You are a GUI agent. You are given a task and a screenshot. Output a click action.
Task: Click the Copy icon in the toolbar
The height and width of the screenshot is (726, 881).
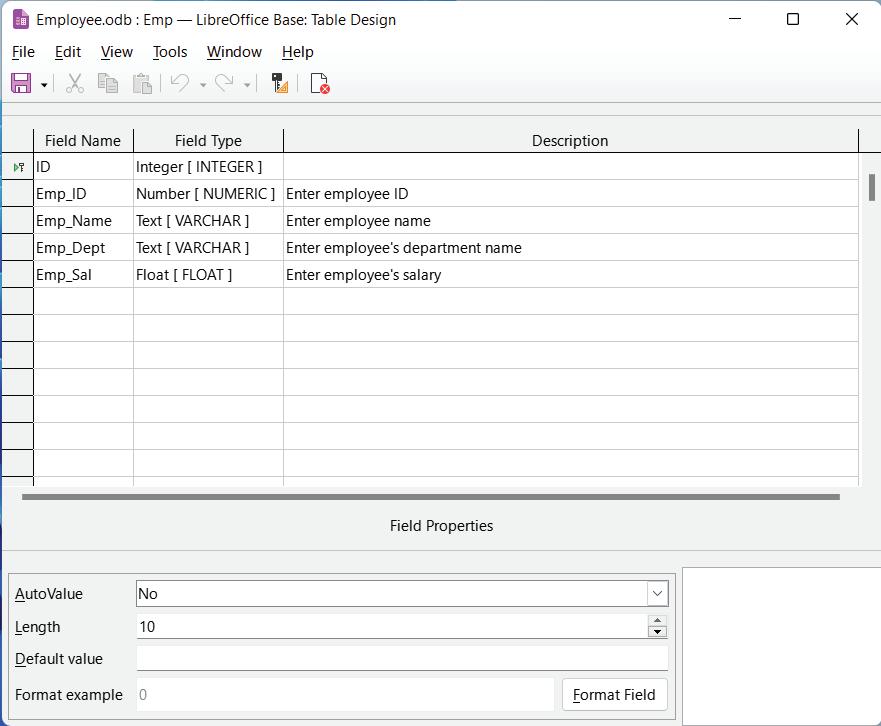coord(108,83)
